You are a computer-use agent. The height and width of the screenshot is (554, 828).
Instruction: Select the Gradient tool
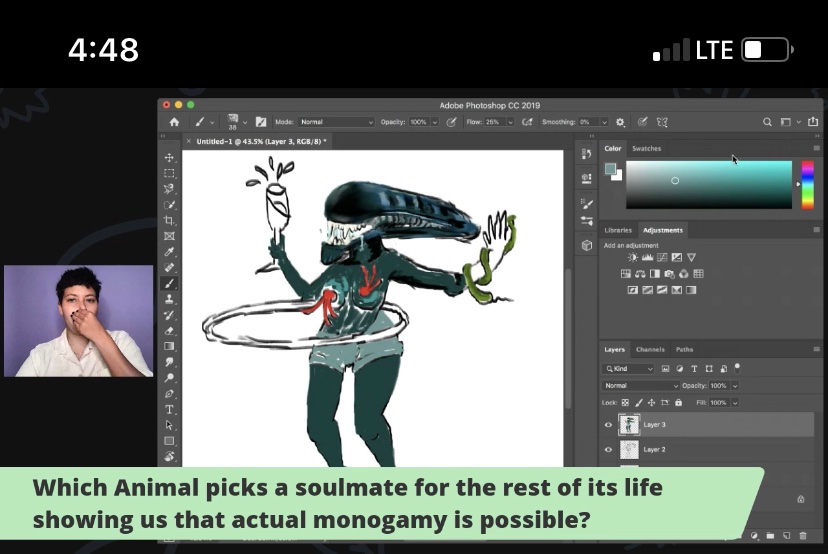click(169, 346)
